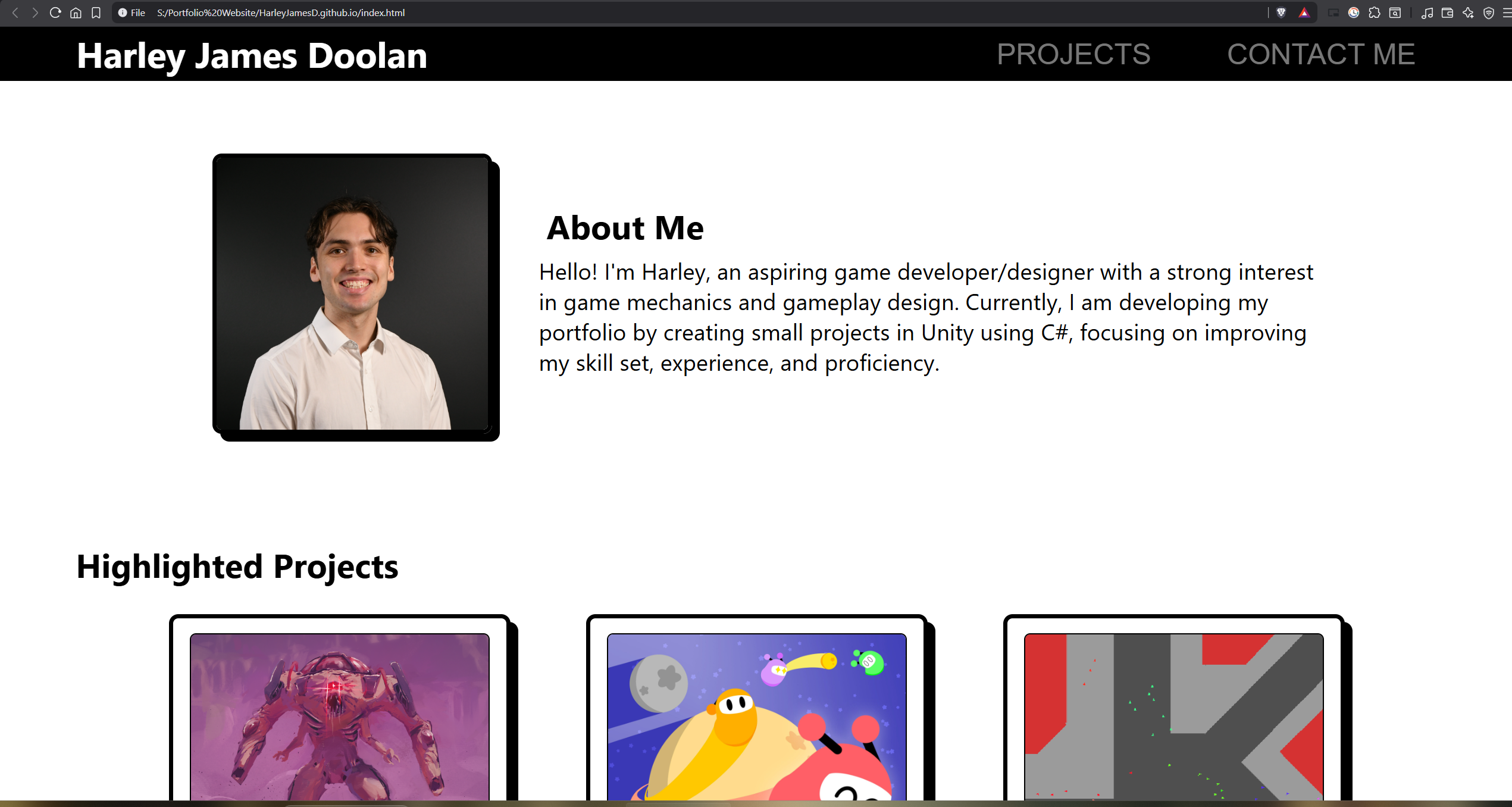Open the Extensions puzzle-piece icon
Screen dimensions: 1512x807
pos(1374,12)
